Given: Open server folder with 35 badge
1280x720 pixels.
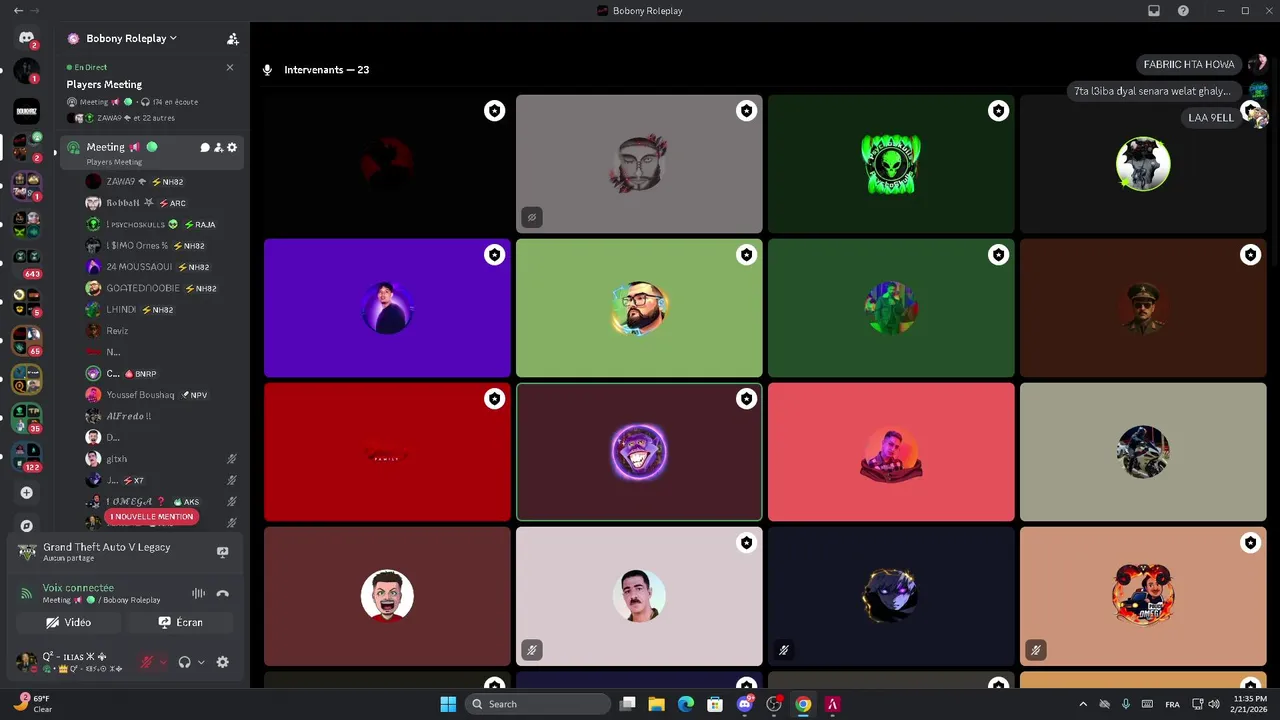Looking at the screenshot, I should (x=27, y=418).
